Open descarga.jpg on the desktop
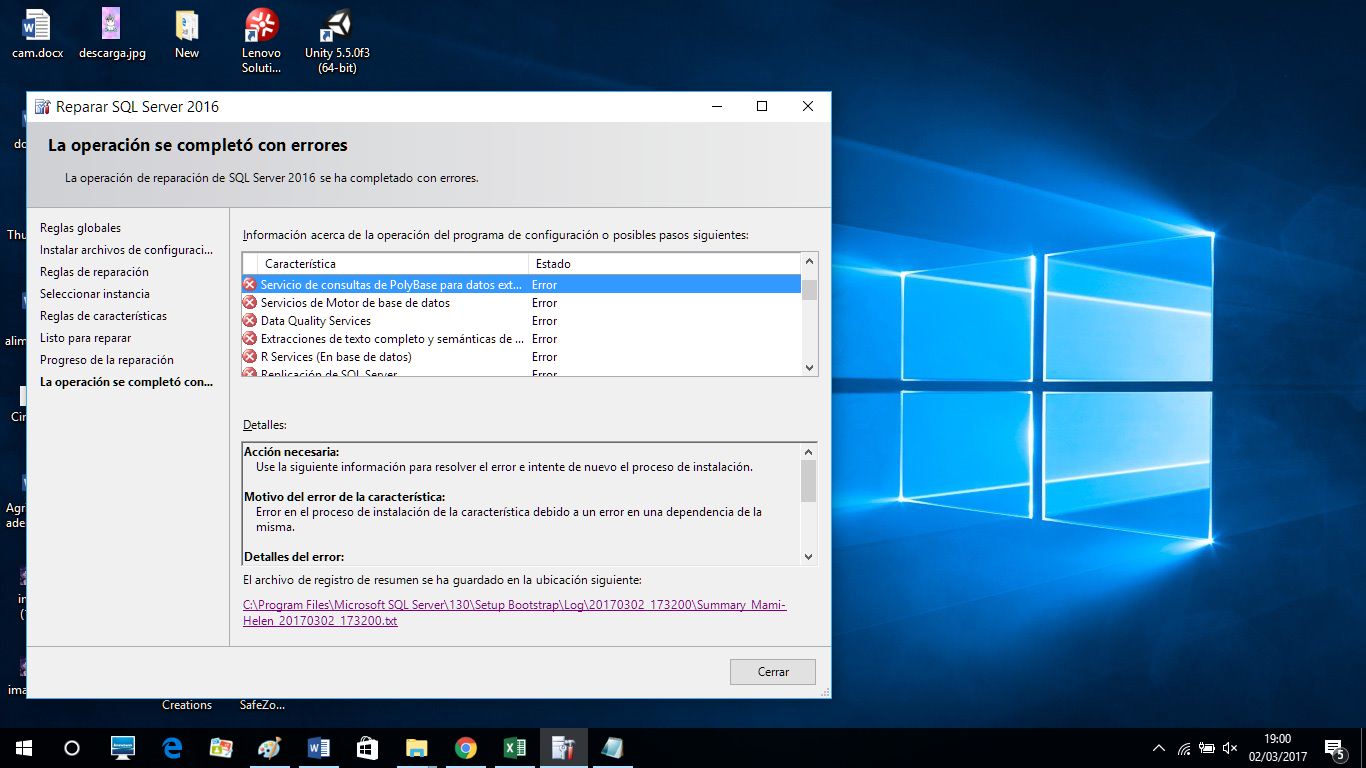Image resolution: width=1366 pixels, height=768 pixels. click(x=112, y=34)
